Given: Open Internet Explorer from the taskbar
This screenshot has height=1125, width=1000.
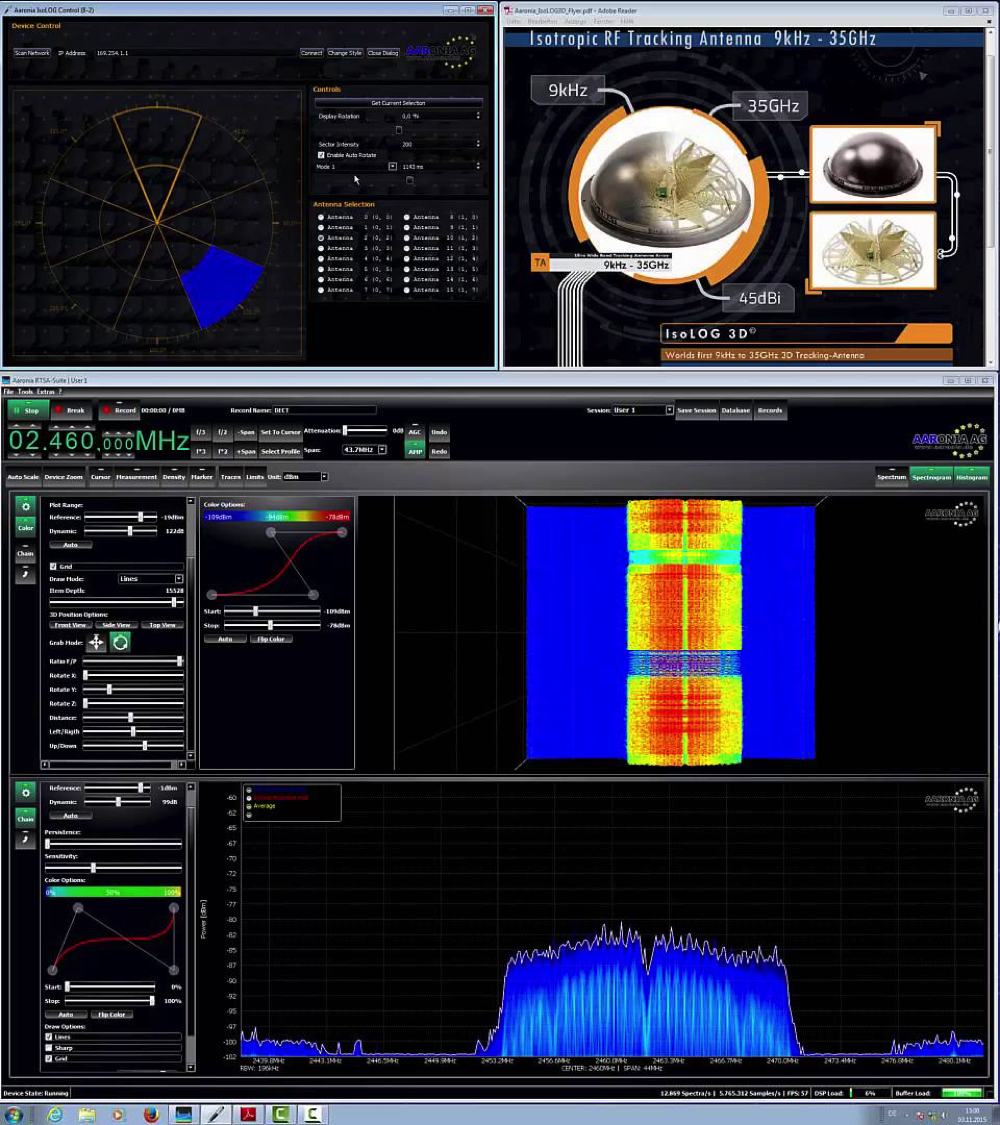Looking at the screenshot, I should [55, 1114].
